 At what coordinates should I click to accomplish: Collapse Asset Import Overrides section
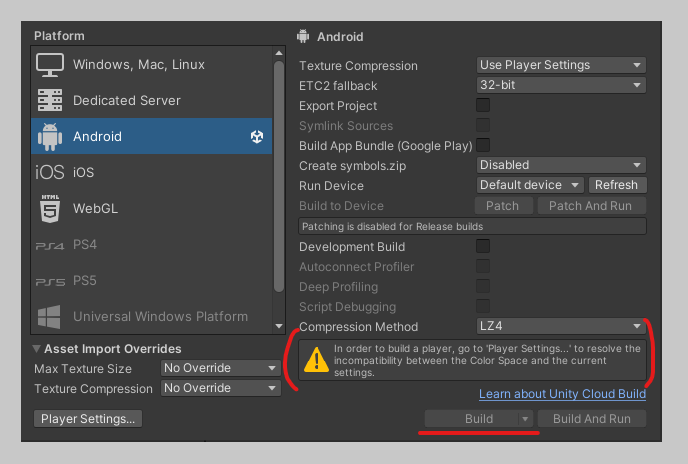(36, 349)
